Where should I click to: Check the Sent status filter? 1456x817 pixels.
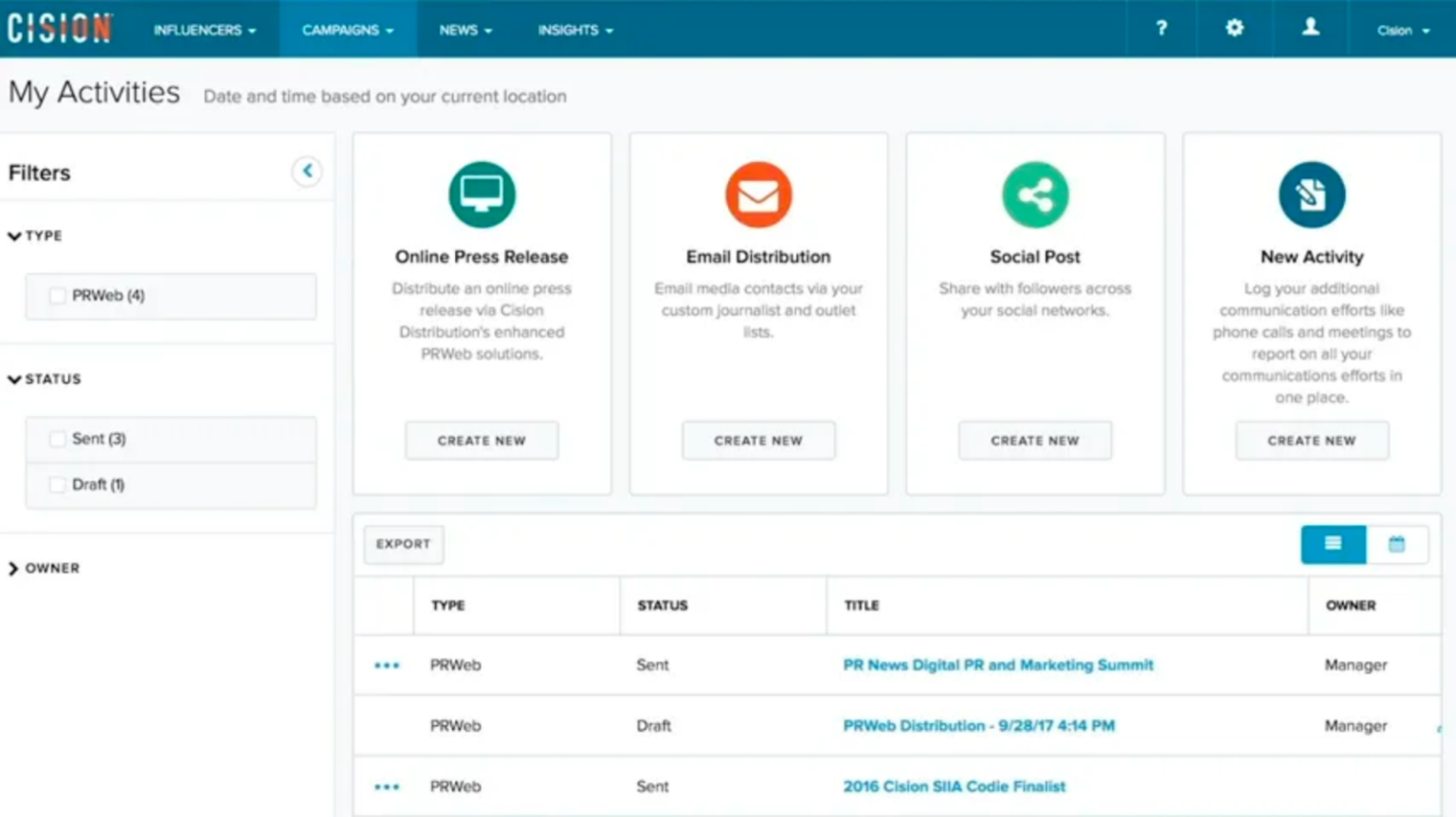tap(57, 438)
